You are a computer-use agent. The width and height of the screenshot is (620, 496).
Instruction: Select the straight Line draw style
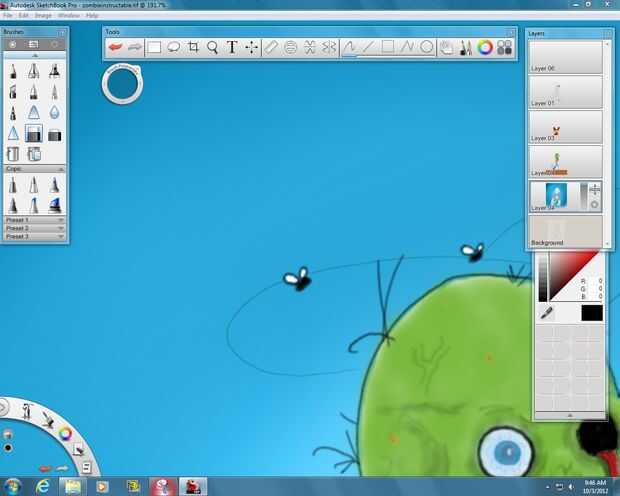368,47
